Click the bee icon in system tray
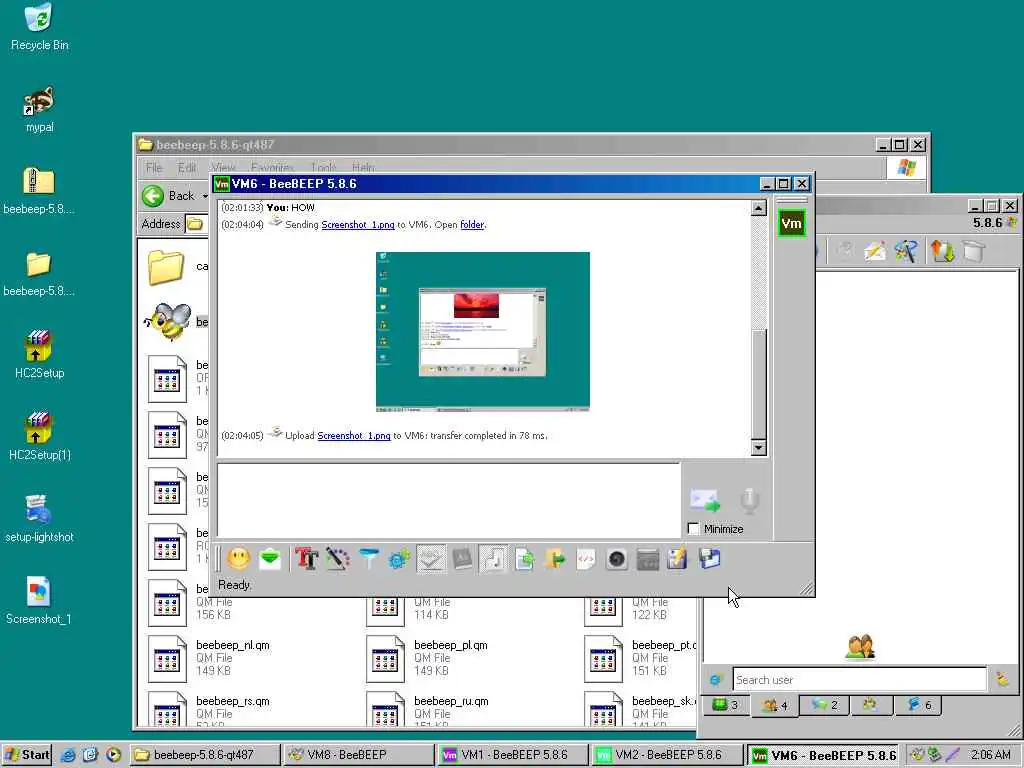Screen dimensions: 1024x768 tap(918, 755)
